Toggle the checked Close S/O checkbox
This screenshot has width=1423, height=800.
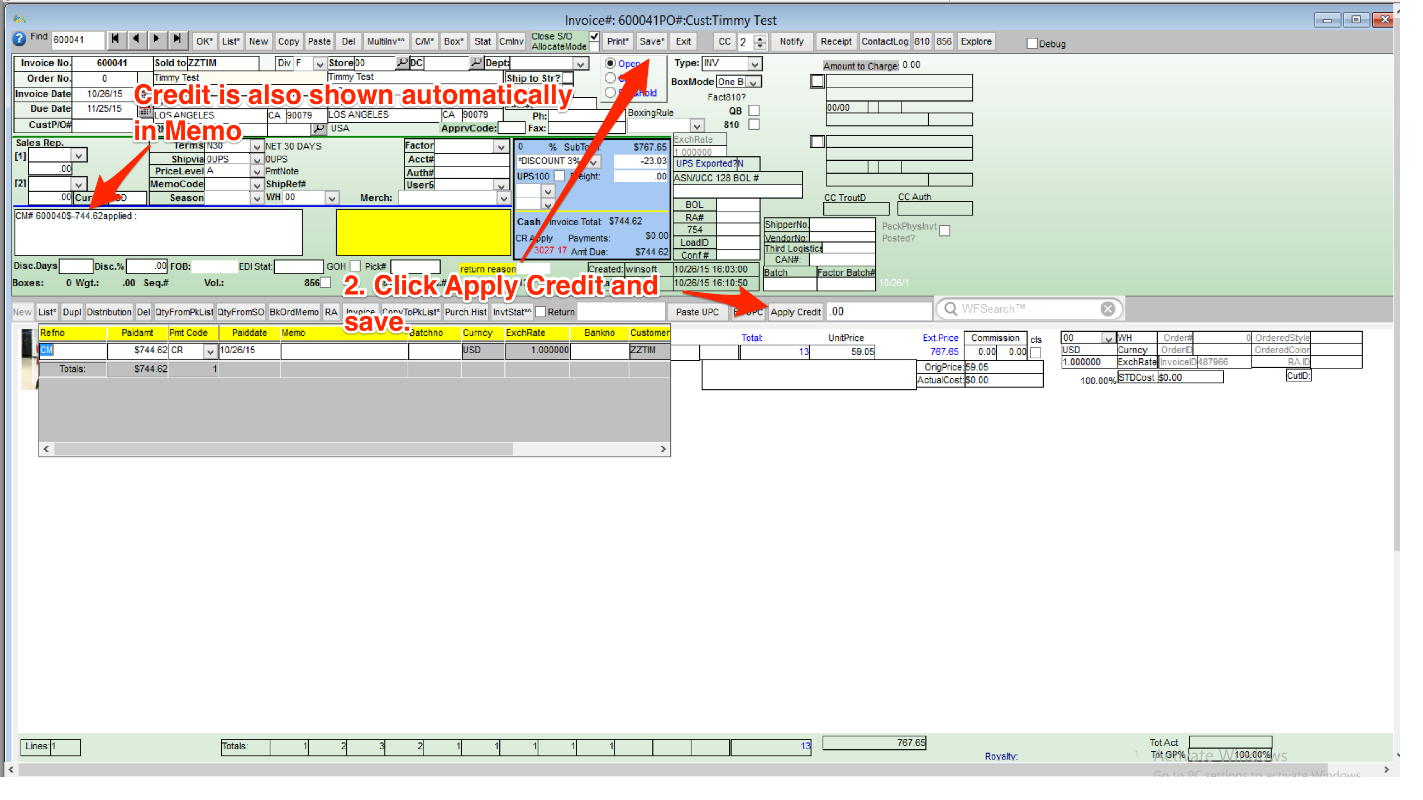pyautogui.click(x=595, y=36)
